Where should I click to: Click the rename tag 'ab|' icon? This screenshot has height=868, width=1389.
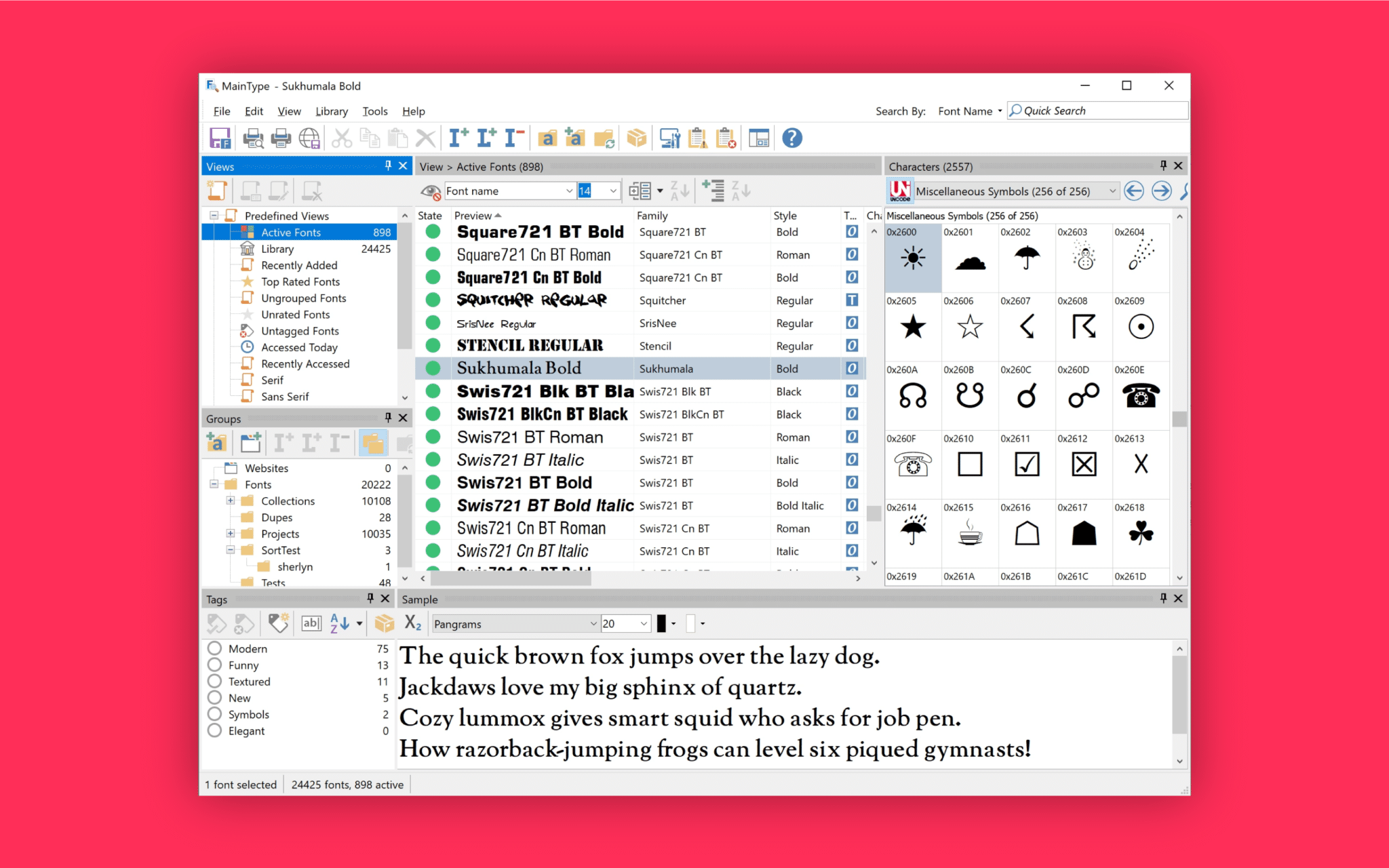pos(311,623)
